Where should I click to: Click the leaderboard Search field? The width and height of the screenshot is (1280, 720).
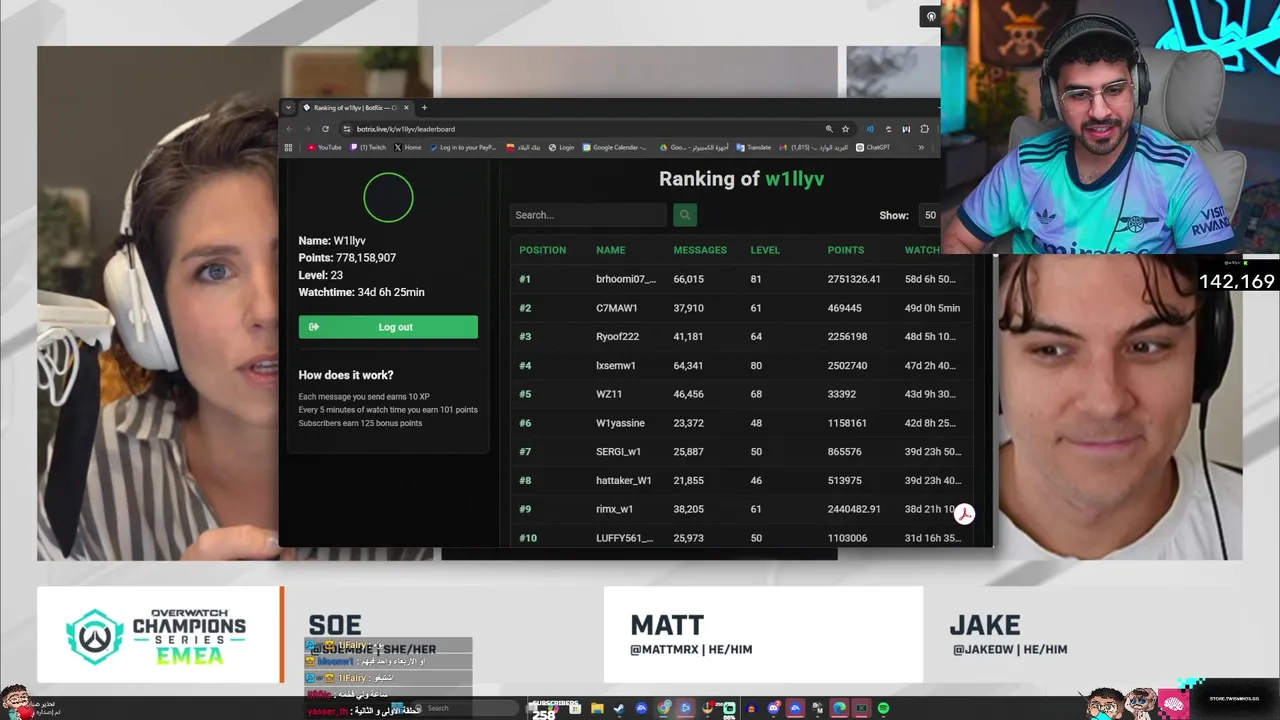point(588,215)
